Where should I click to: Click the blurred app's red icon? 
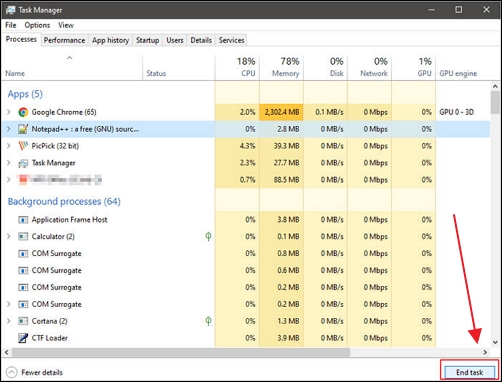pyautogui.click(x=23, y=180)
